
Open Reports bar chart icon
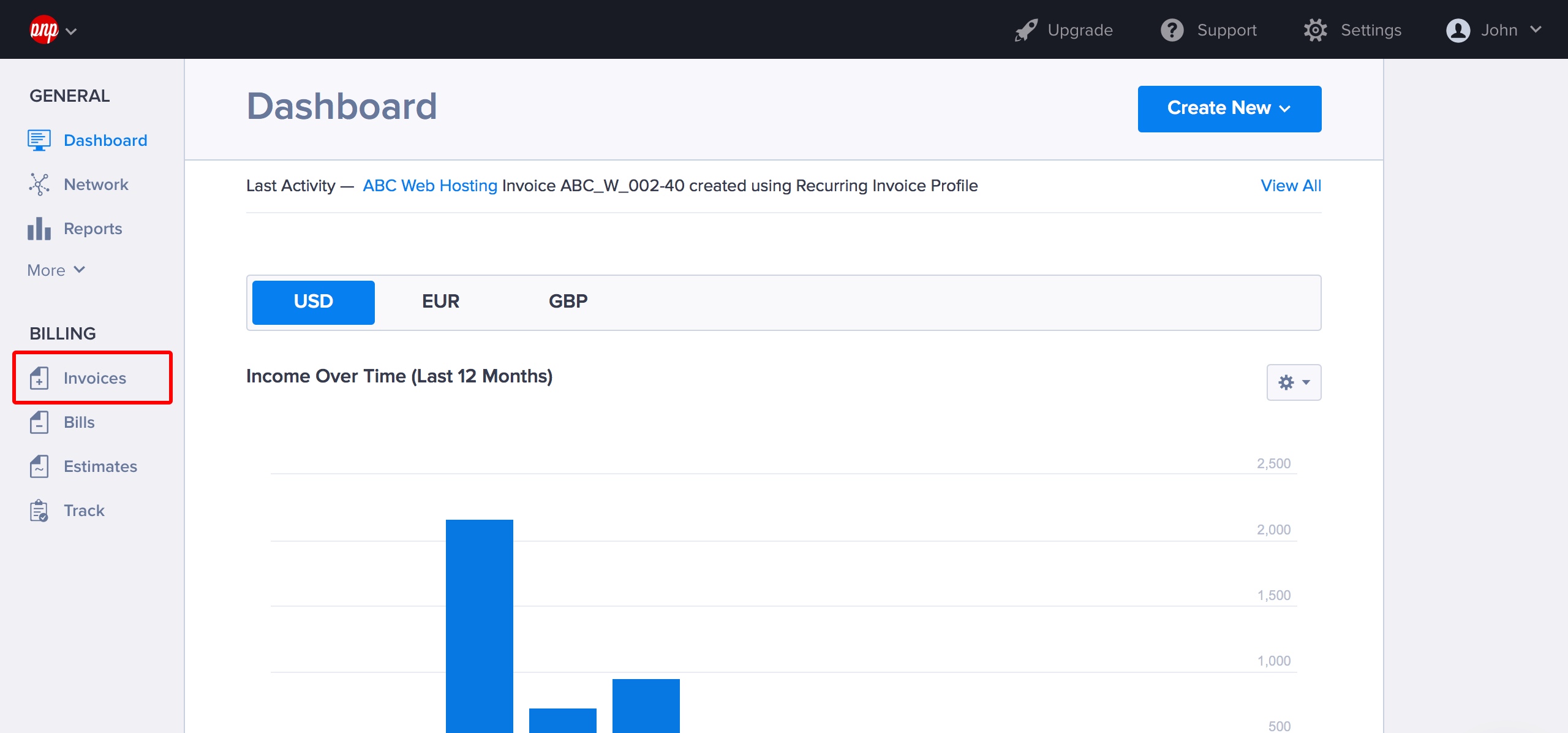[39, 229]
